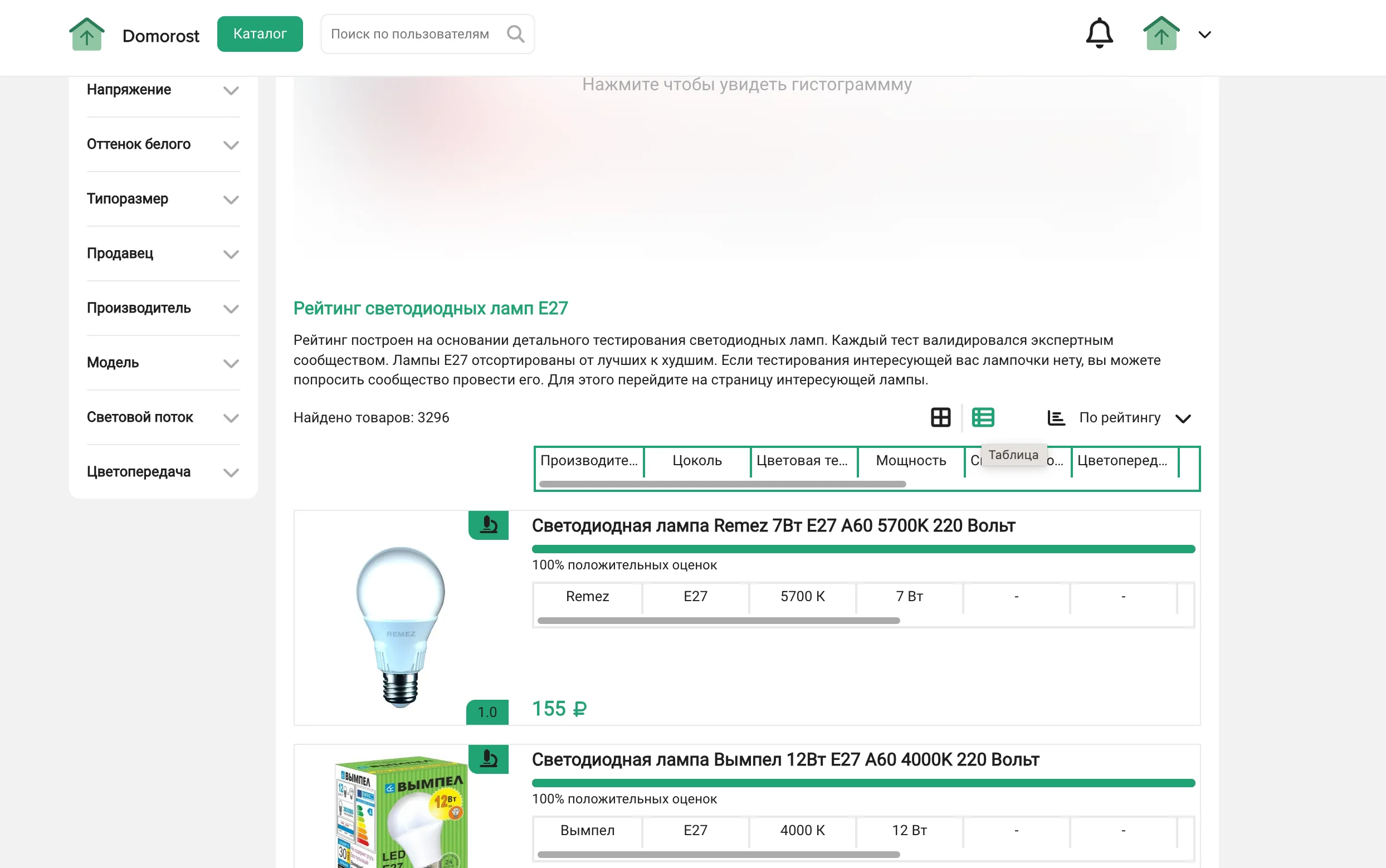Click the magnifier search icon

coord(515,35)
